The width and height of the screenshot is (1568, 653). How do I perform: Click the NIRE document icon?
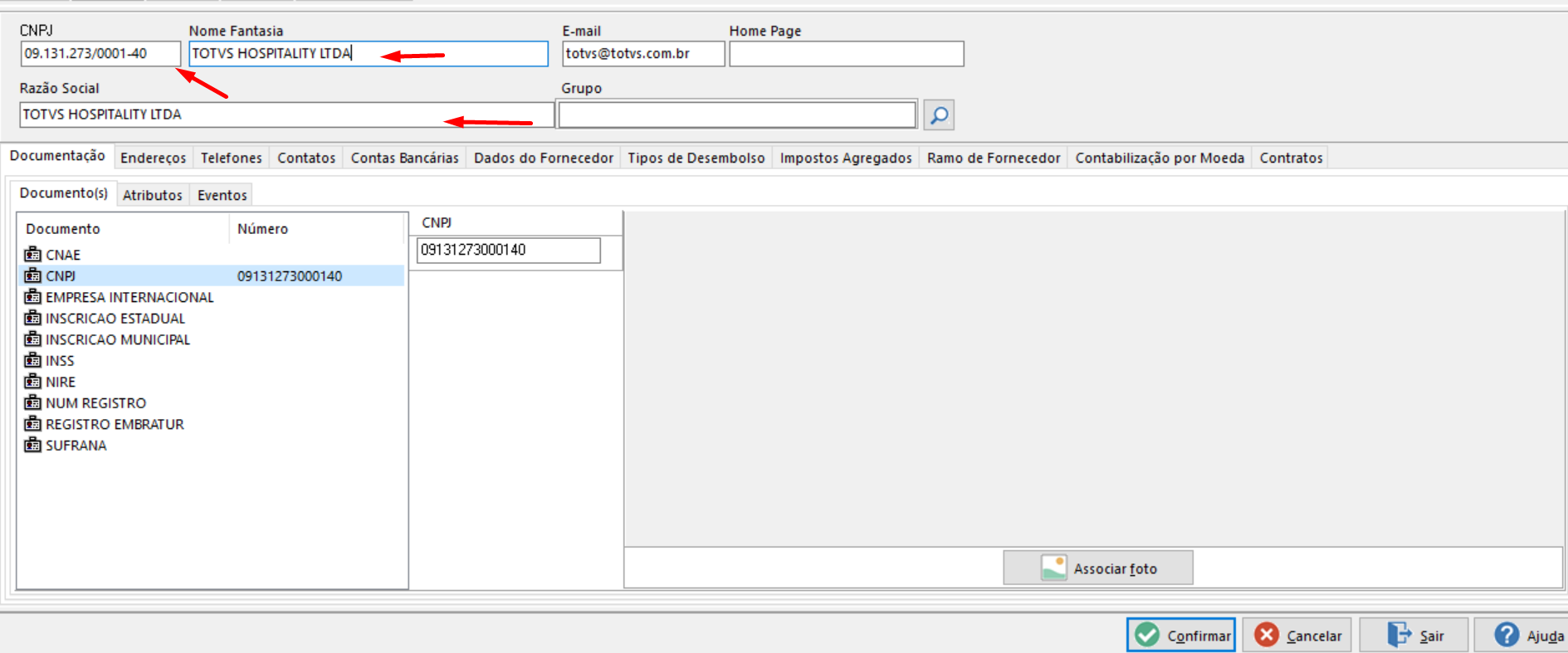tap(32, 381)
